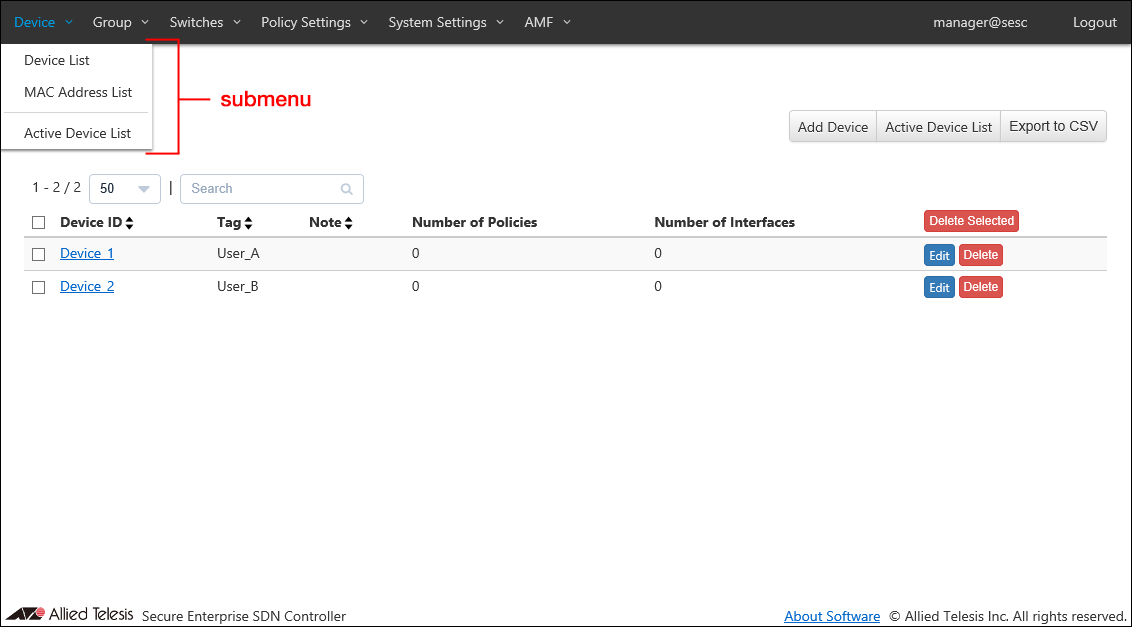The height and width of the screenshot is (627, 1132).
Task: Check the Device_2 row checkbox
Action: pyautogui.click(x=39, y=287)
